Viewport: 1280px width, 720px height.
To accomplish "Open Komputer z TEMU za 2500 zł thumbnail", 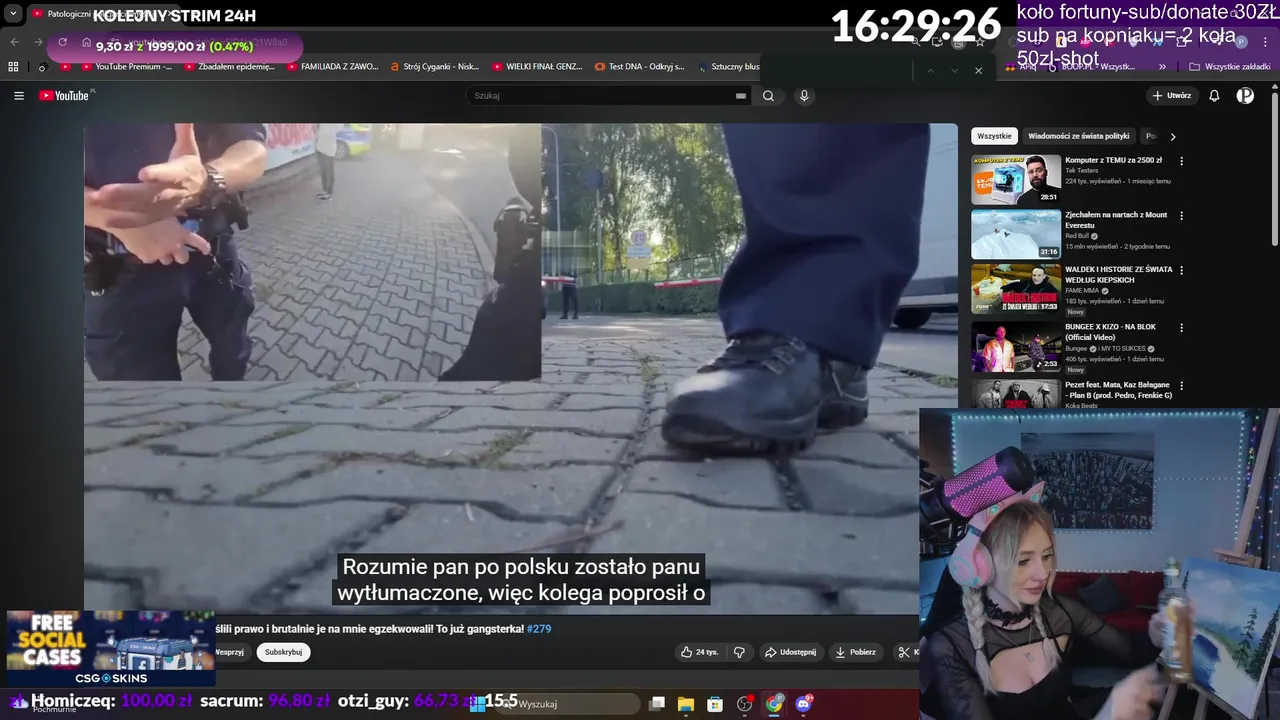I will (1016, 180).
